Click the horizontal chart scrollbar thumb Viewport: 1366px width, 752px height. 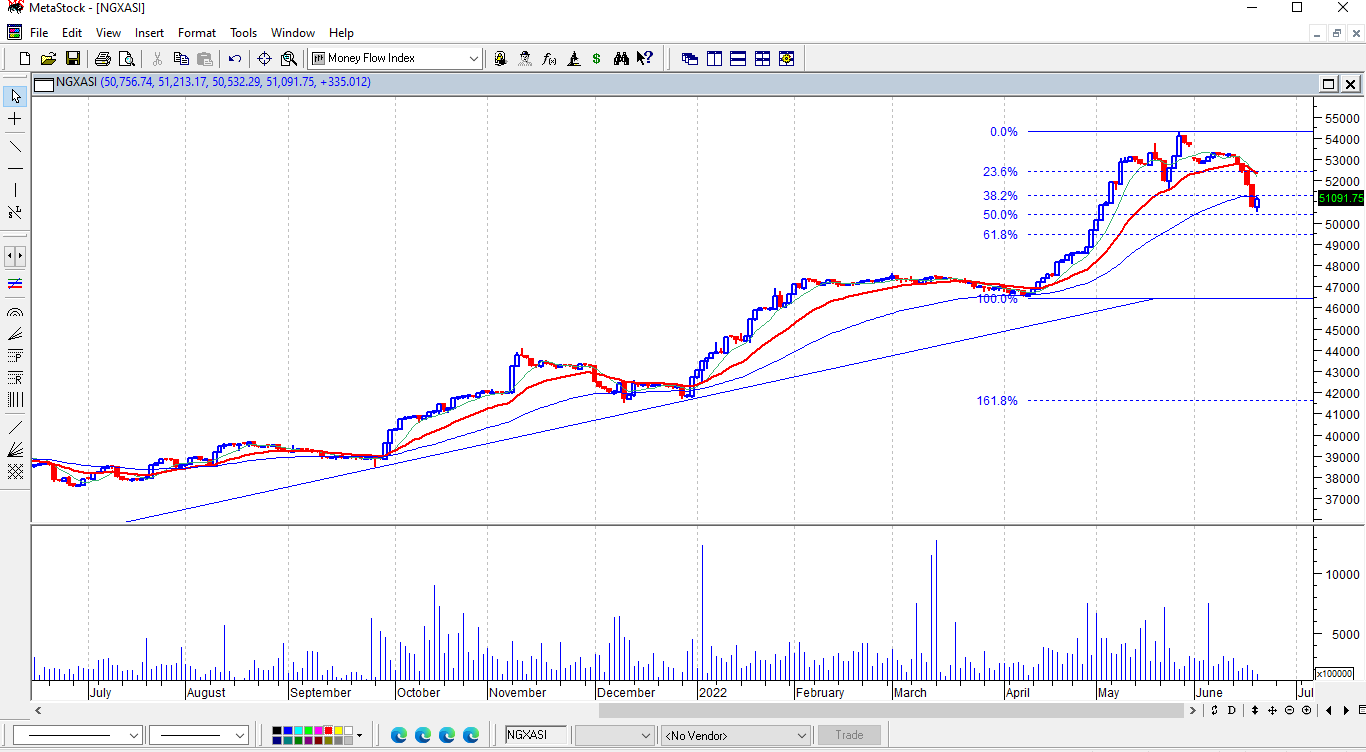pyautogui.click(x=892, y=710)
